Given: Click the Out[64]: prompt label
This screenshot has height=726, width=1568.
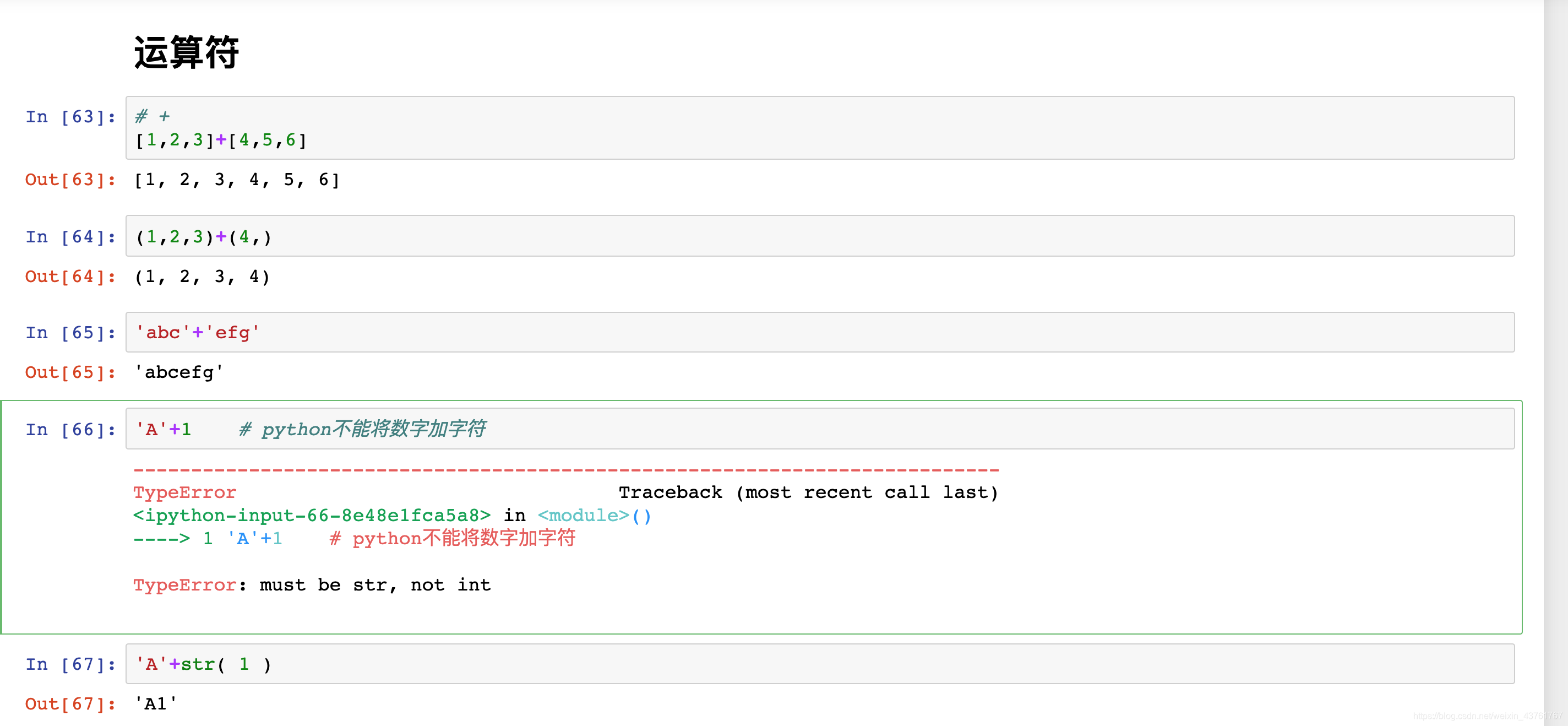Looking at the screenshot, I should tap(70, 277).
